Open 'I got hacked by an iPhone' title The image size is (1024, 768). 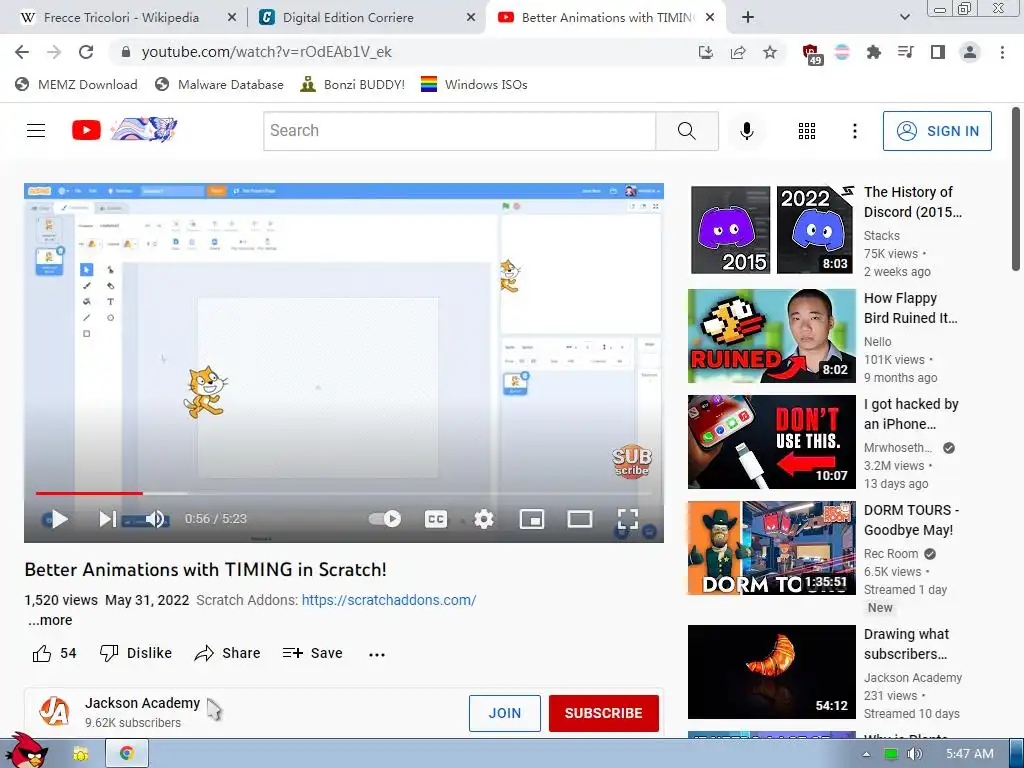[x=911, y=414]
